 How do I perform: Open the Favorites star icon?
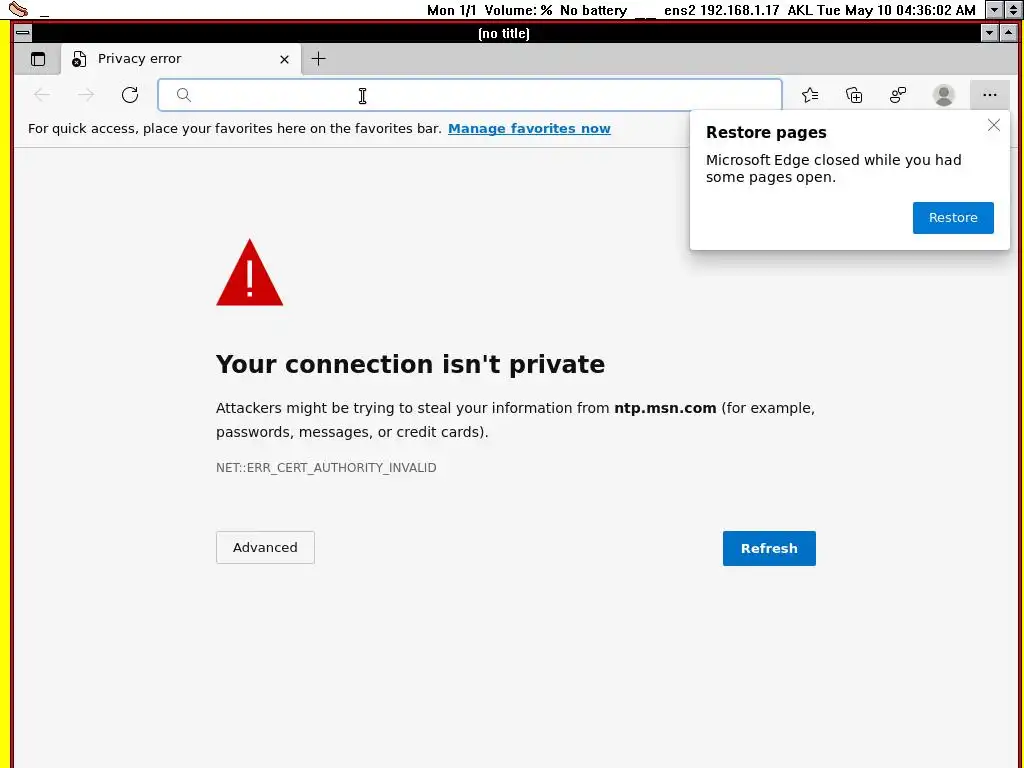(810, 95)
